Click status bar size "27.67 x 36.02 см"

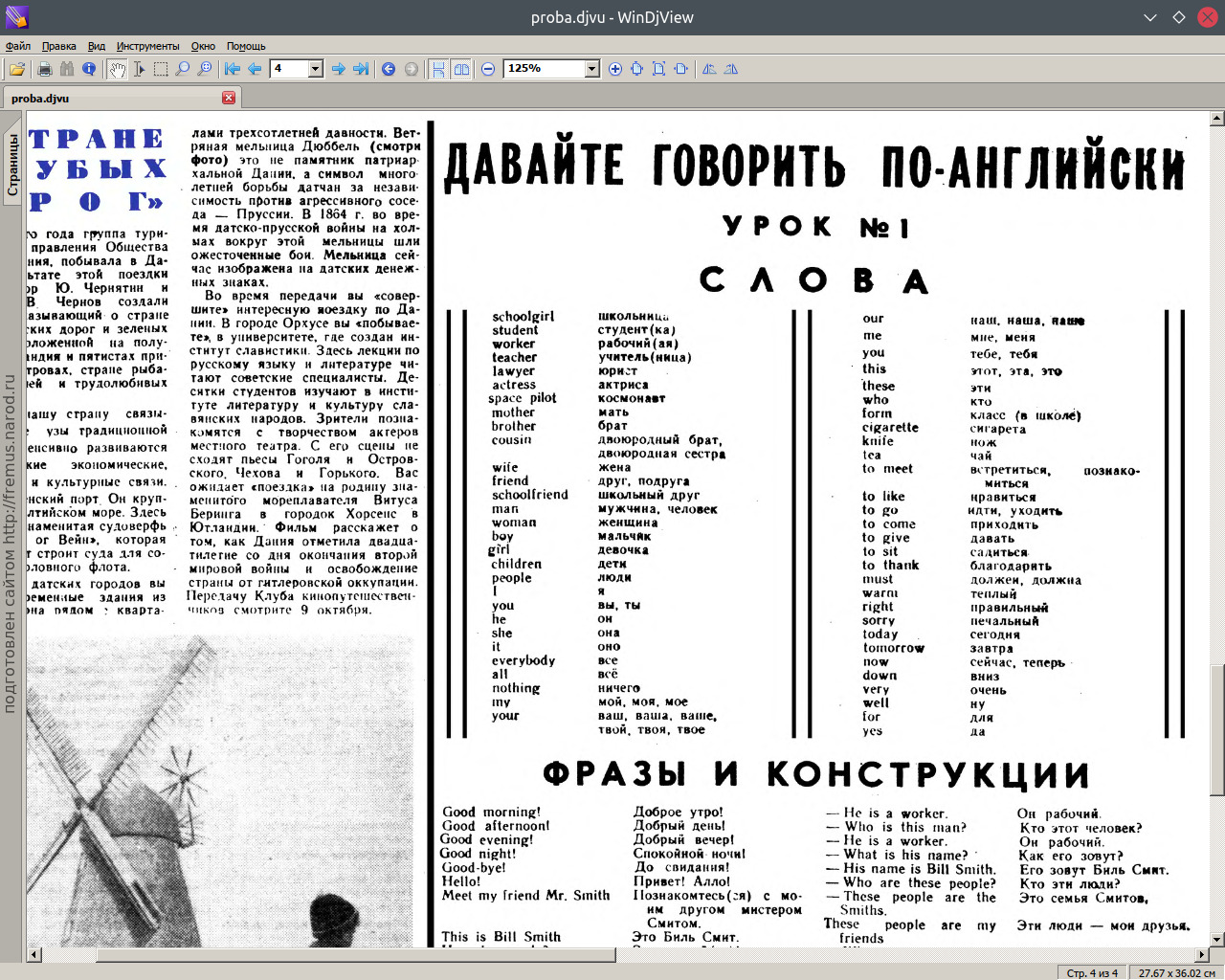tap(1177, 973)
